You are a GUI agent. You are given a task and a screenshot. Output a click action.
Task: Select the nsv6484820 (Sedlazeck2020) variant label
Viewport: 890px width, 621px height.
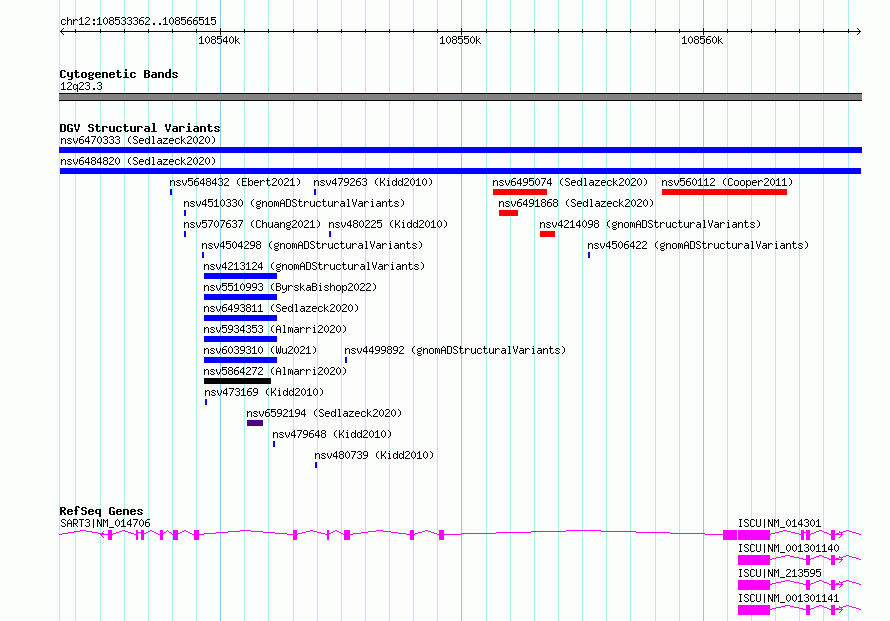138,161
